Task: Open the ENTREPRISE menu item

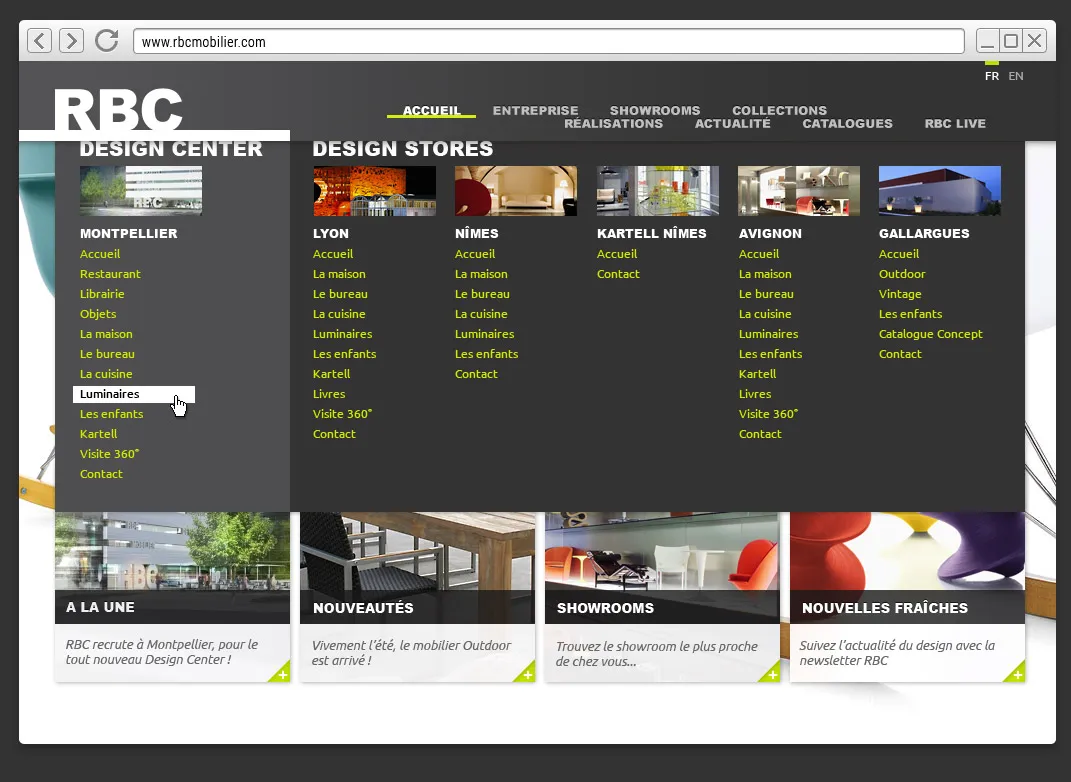Action: pos(535,110)
